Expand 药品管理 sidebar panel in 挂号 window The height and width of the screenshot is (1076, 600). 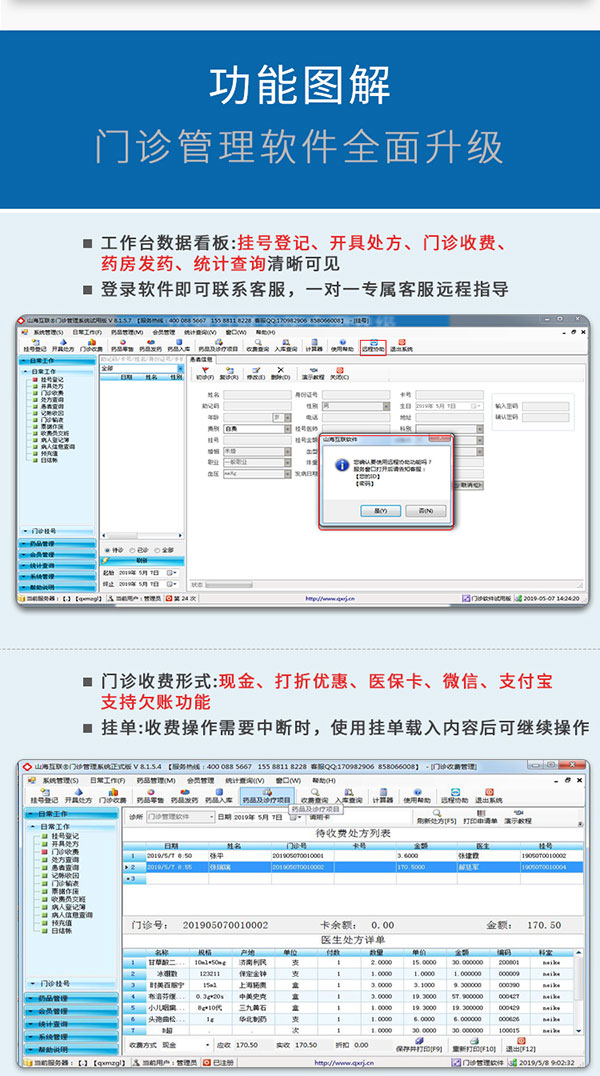(57, 543)
